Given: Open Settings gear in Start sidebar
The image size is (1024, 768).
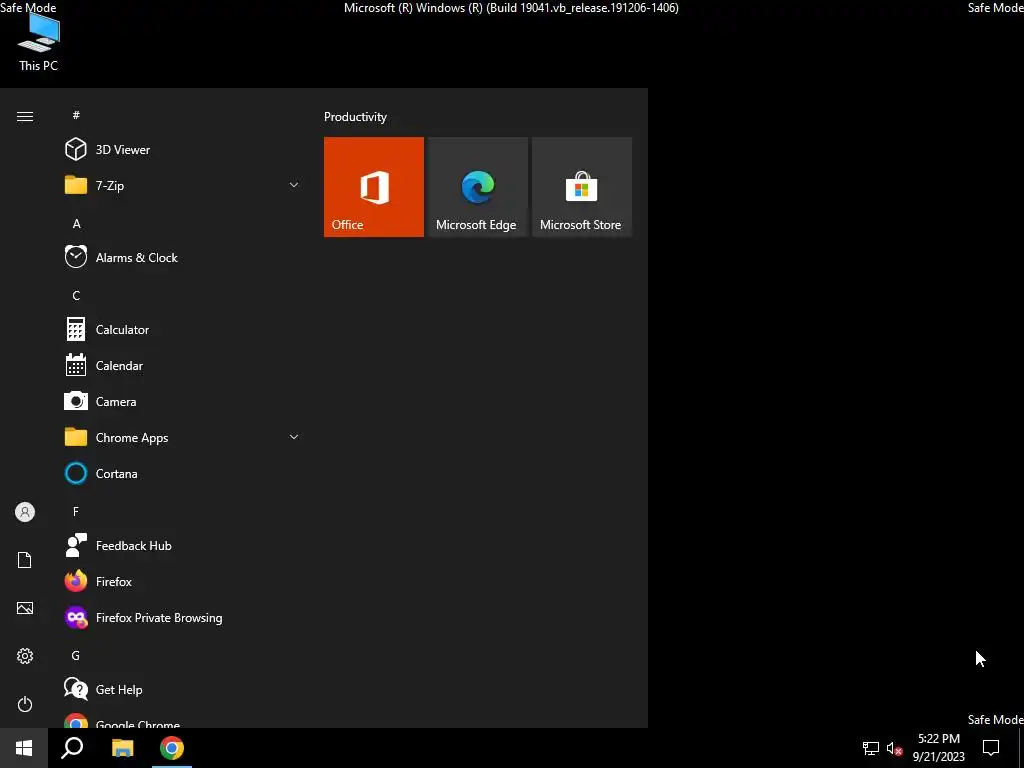Looking at the screenshot, I should point(25,656).
